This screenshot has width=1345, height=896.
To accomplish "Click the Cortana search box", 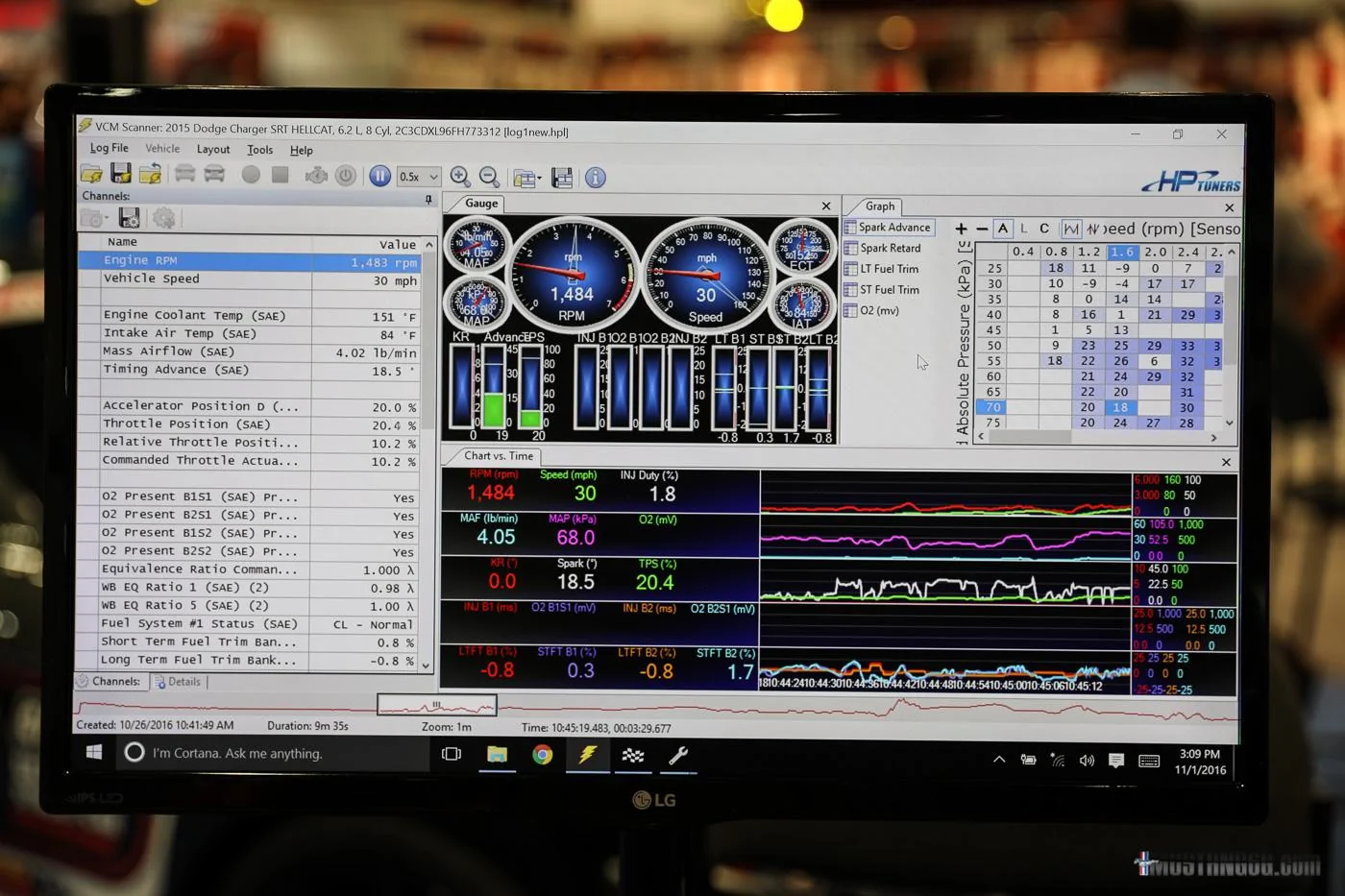I will [x=274, y=753].
